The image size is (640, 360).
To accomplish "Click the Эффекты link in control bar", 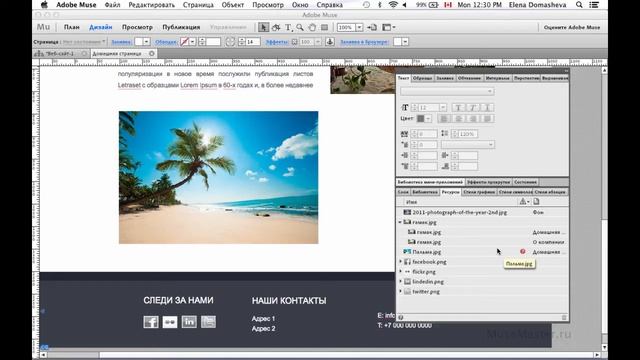I will click(277, 42).
